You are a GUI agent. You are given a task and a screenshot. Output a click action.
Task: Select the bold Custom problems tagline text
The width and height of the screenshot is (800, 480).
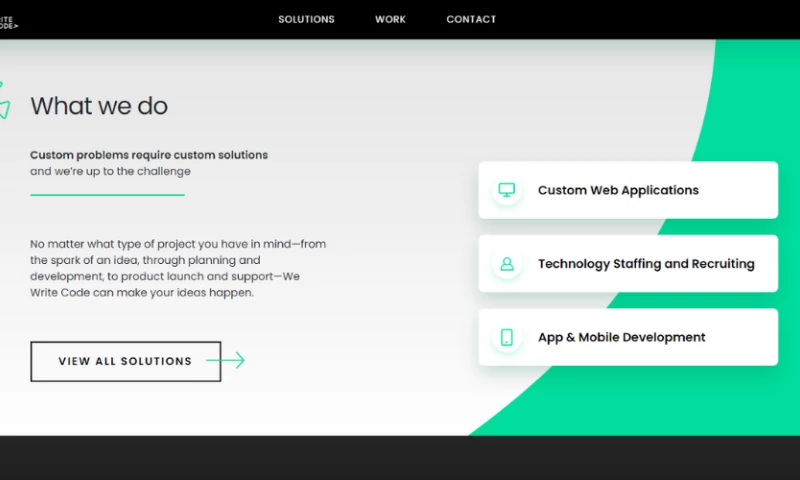149,155
